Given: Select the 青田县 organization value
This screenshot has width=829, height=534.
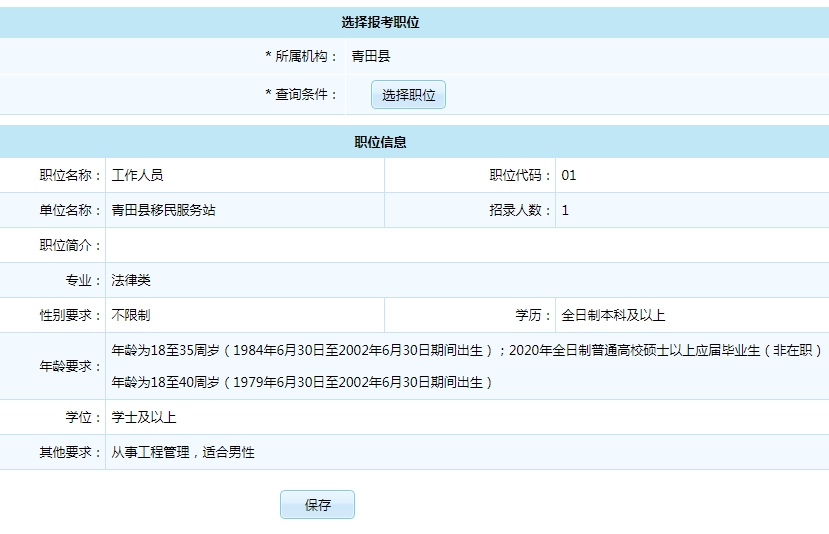Looking at the screenshot, I should point(371,56).
